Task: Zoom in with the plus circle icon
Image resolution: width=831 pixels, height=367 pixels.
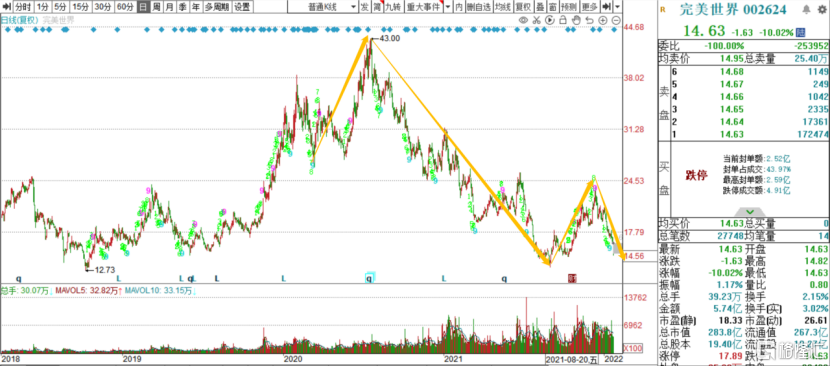Action: pos(603,20)
